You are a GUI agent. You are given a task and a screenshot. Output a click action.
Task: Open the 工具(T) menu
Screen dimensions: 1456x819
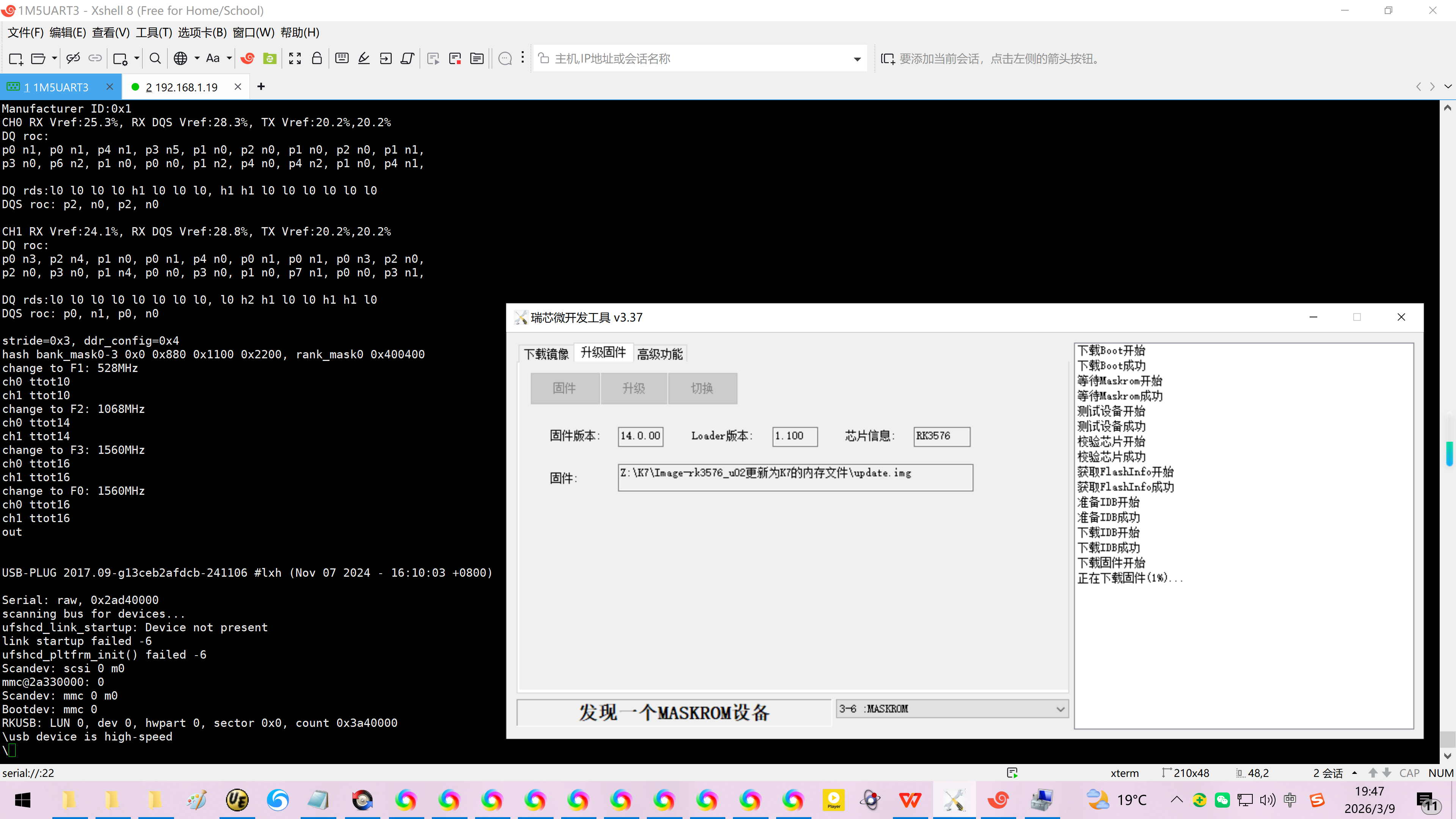pyautogui.click(x=153, y=32)
